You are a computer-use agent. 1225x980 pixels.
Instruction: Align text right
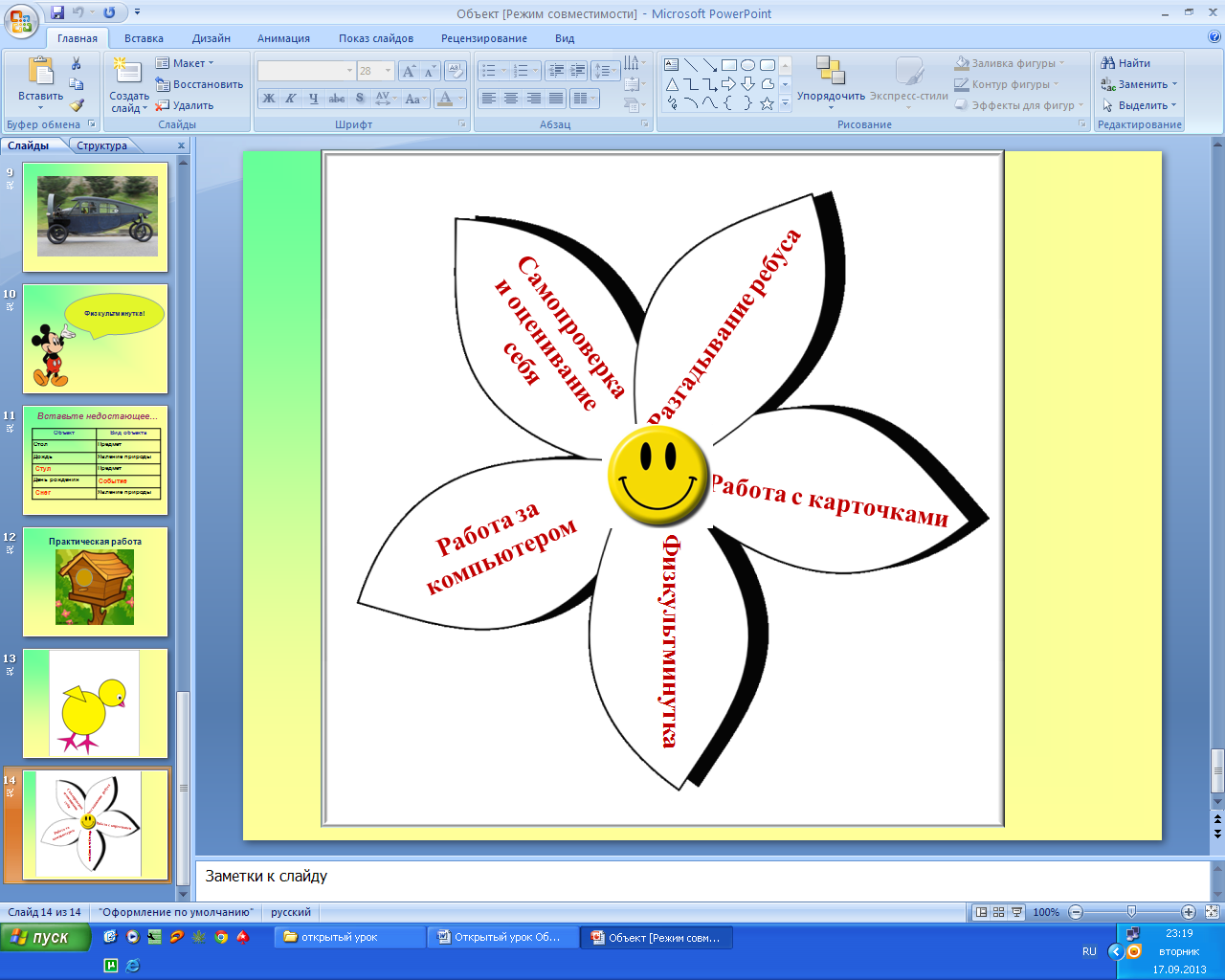pos(533,98)
